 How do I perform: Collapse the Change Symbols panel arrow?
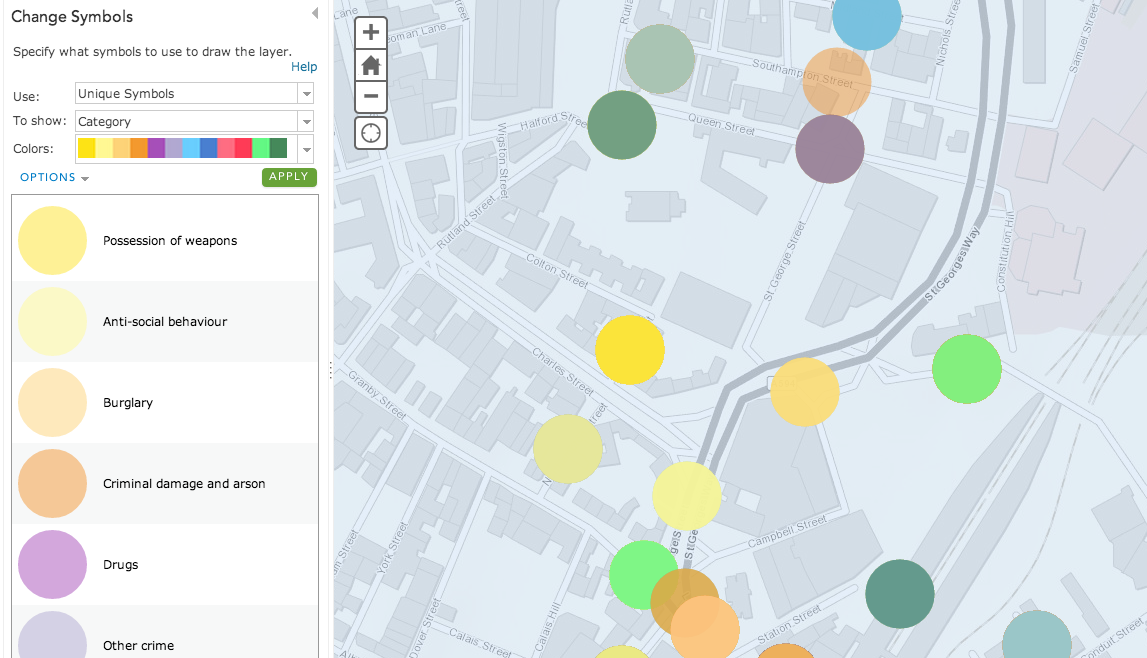click(x=315, y=13)
